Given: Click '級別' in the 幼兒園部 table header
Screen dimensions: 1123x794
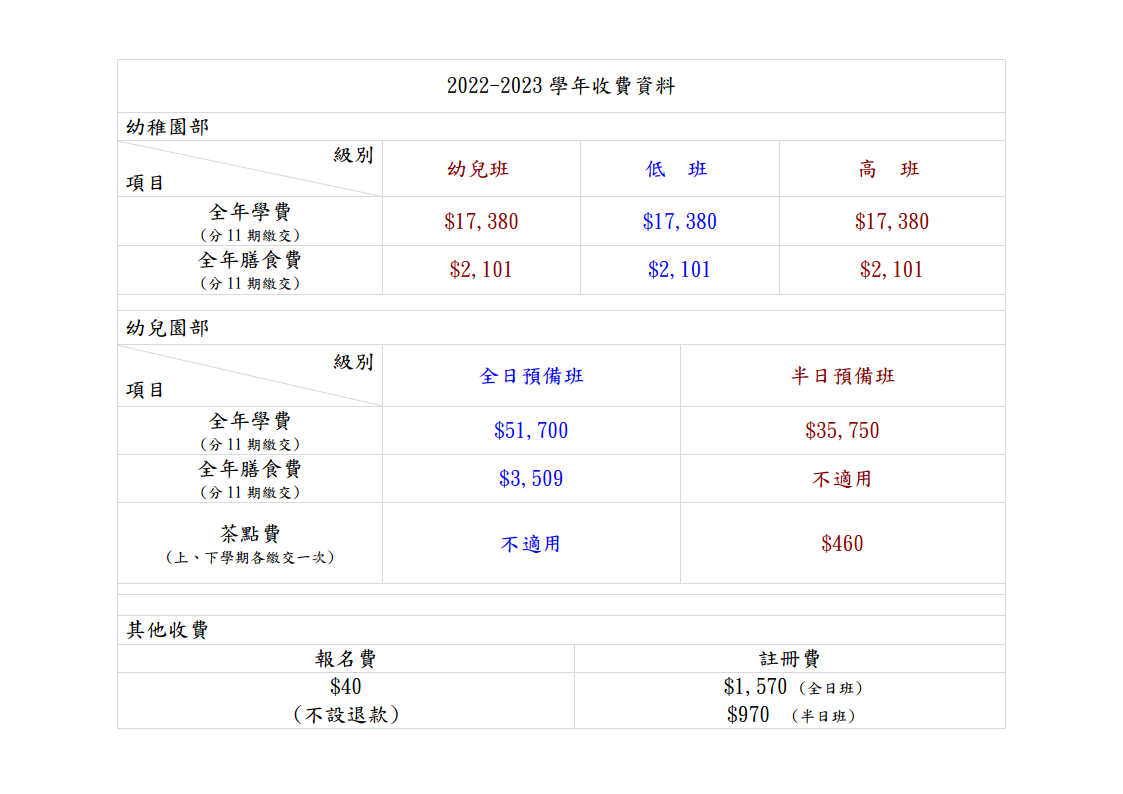Looking at the screenshot, I should click(x=354, y=362).
